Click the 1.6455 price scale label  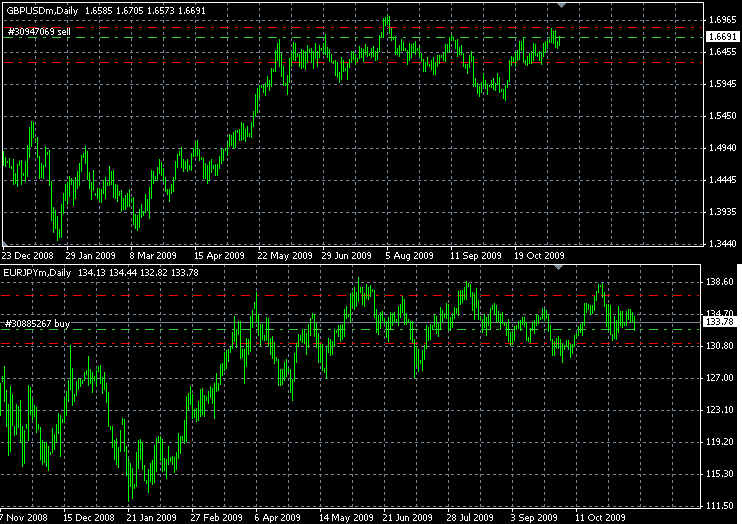pyautogui.click(x=723, y=52)
